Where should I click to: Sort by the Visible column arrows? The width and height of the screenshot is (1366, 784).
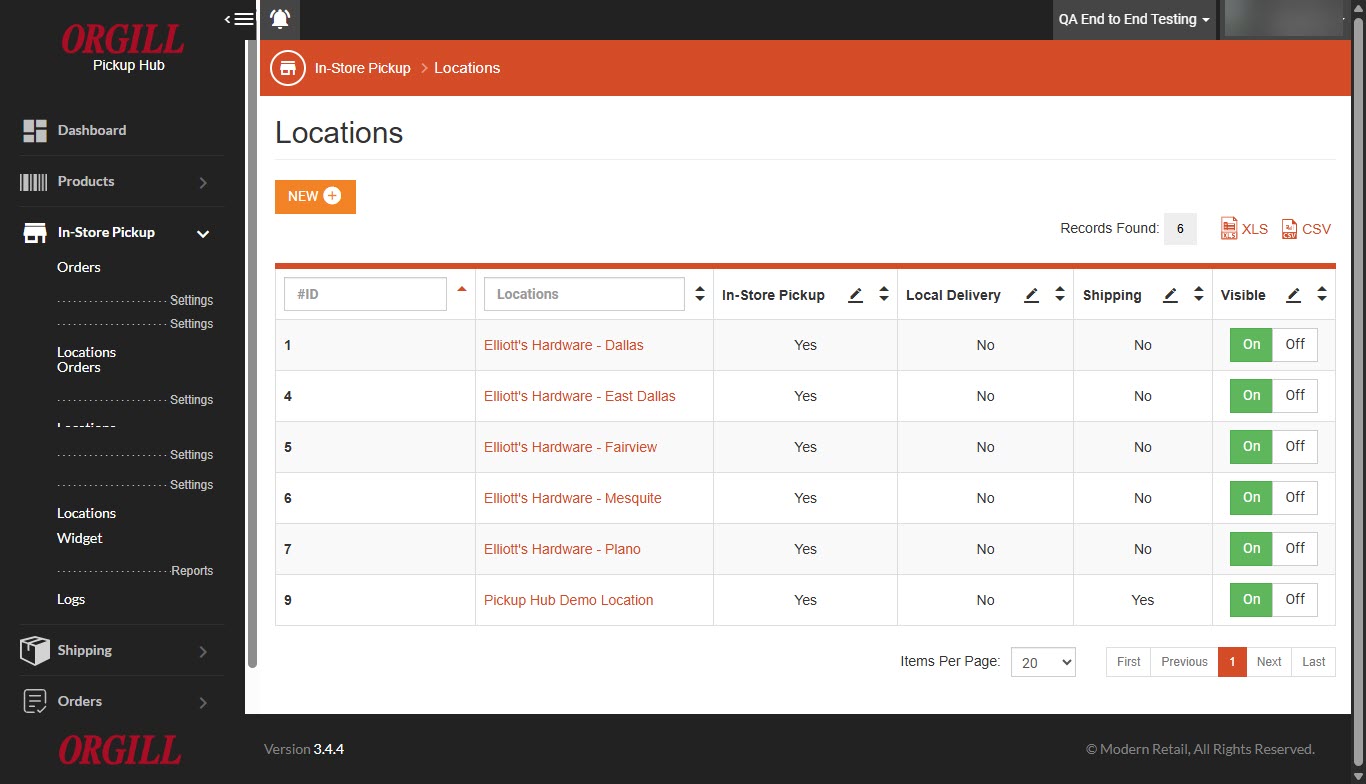(1322, 295)
